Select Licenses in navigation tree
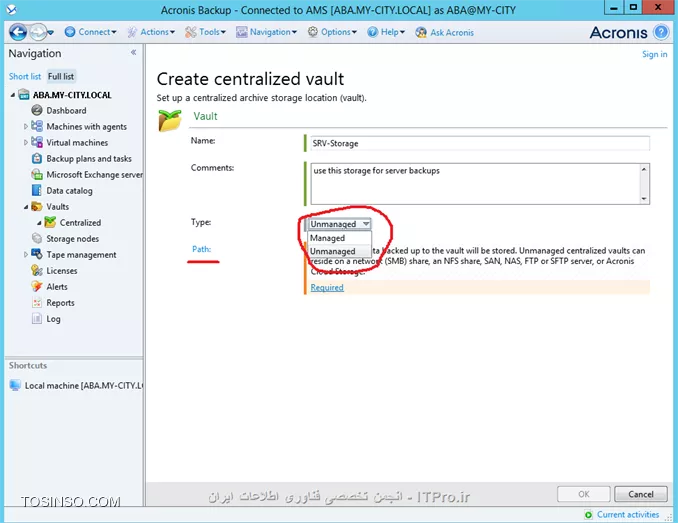Image resolution: width=678 pixels, height=523 pixels. (61, 271)
